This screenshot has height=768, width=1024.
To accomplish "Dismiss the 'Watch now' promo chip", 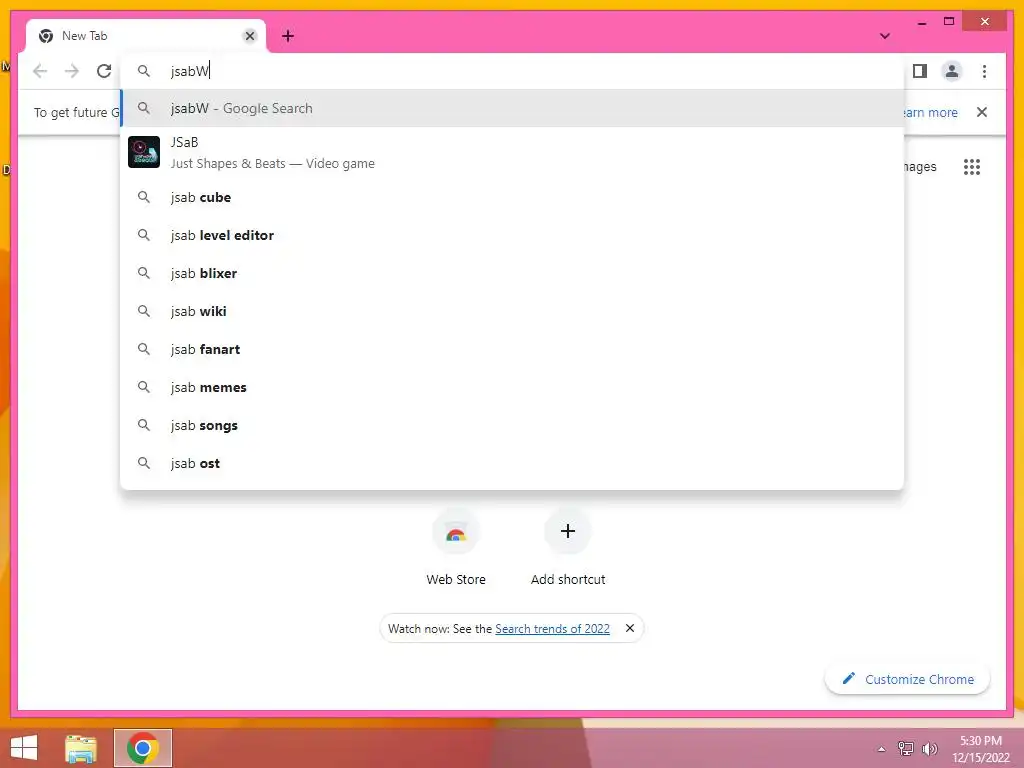I will tap(630, 628).
